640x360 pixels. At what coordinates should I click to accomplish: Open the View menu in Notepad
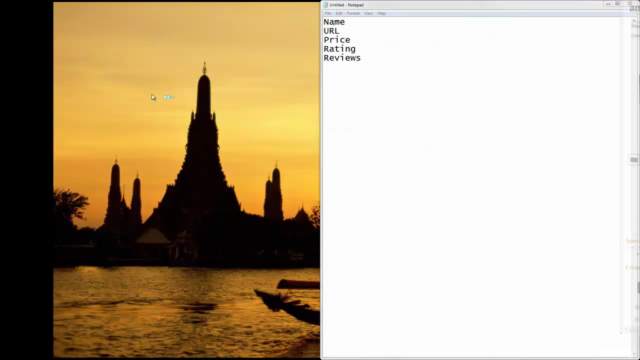tap(368, 13)
